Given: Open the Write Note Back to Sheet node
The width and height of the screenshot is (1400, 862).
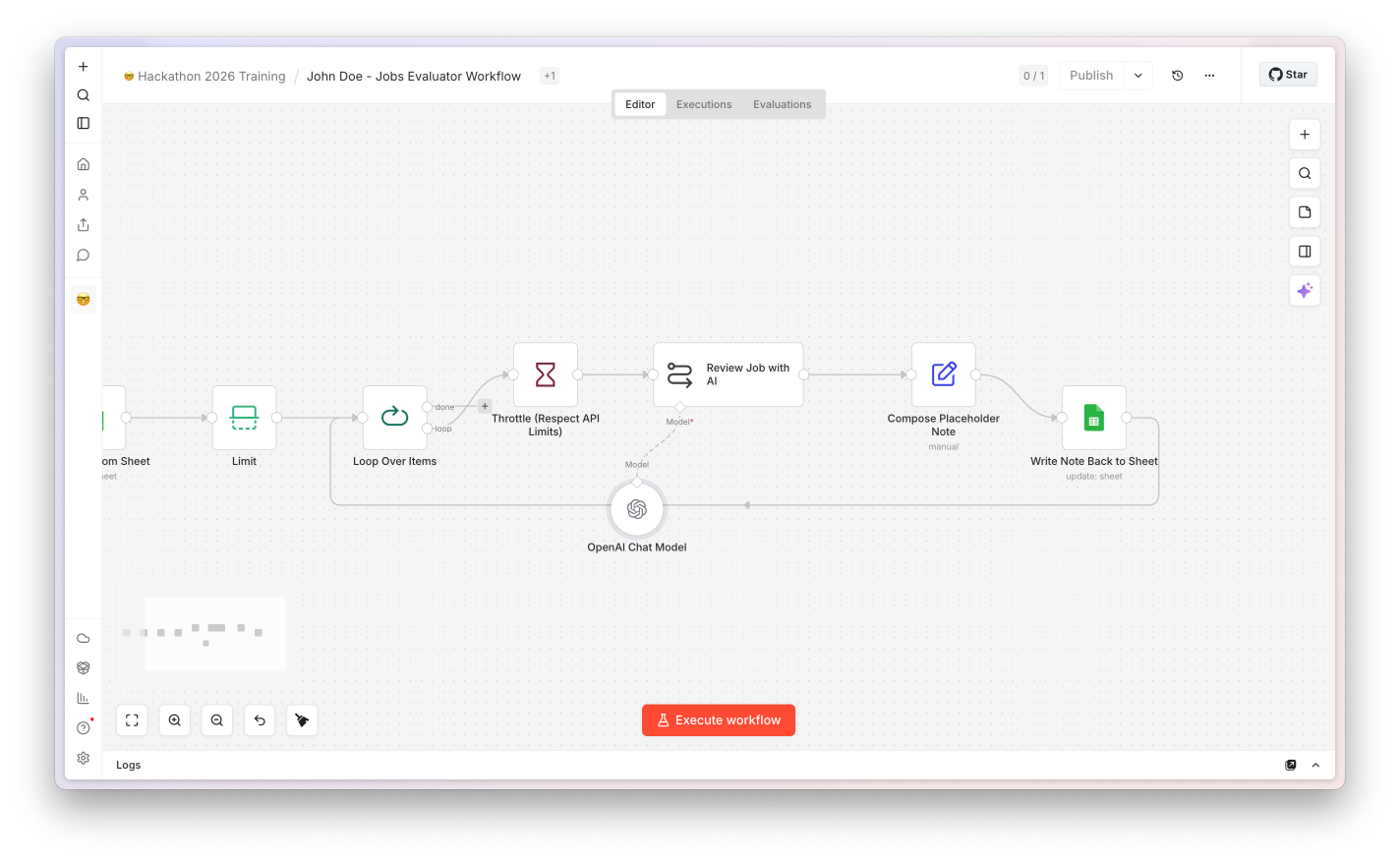Looking at the screenshot, I should pos(1094,418).
